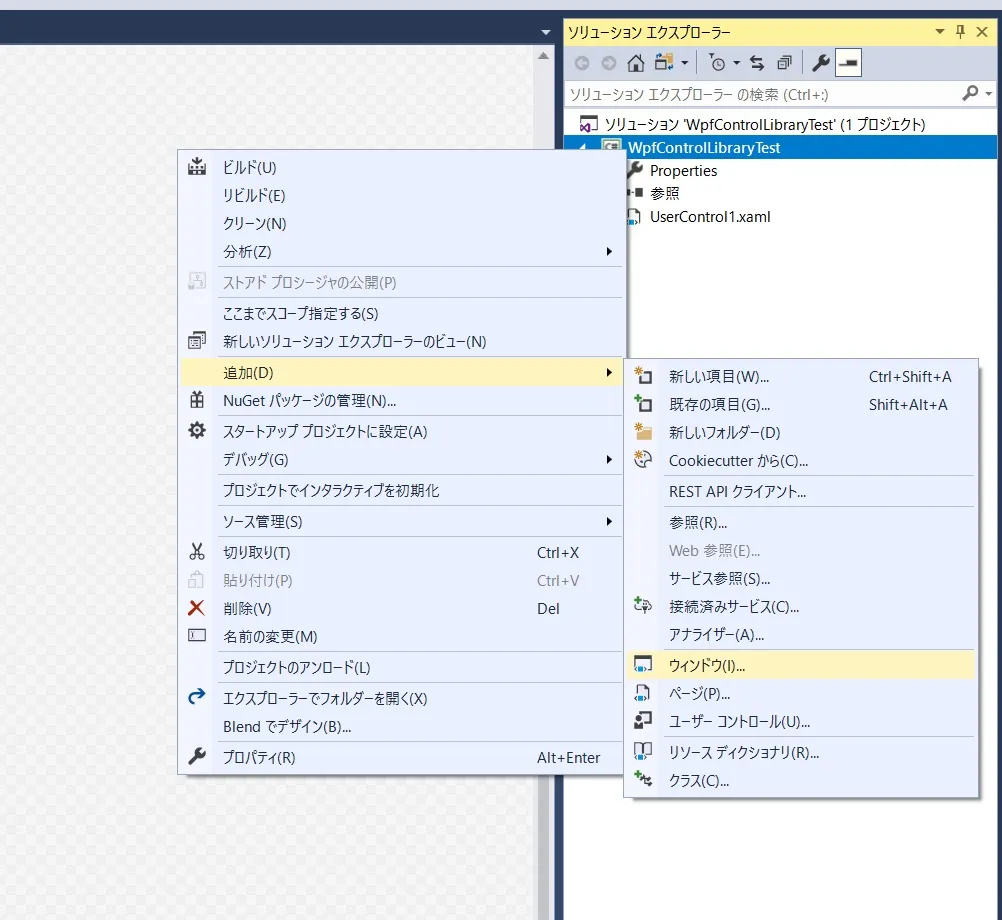The width and height of the screenshot is (1002, 920).
Task: Click the search magnifier icon in Solution Explorer
Action: (x=970, y=93)
